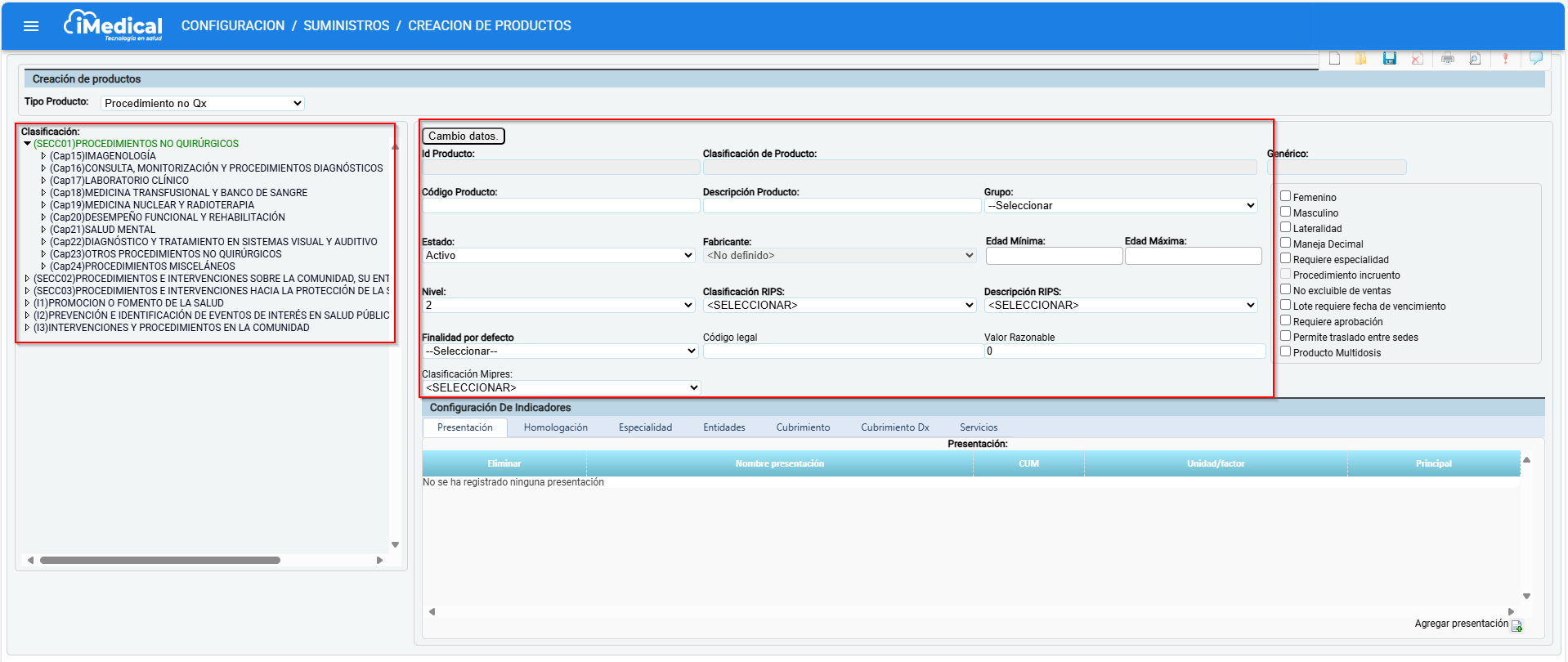Viewport: 1568px width, 662px height.
Task: Toggle the Producto Multidosis checkbox
Action: [x=1285, y=351]
